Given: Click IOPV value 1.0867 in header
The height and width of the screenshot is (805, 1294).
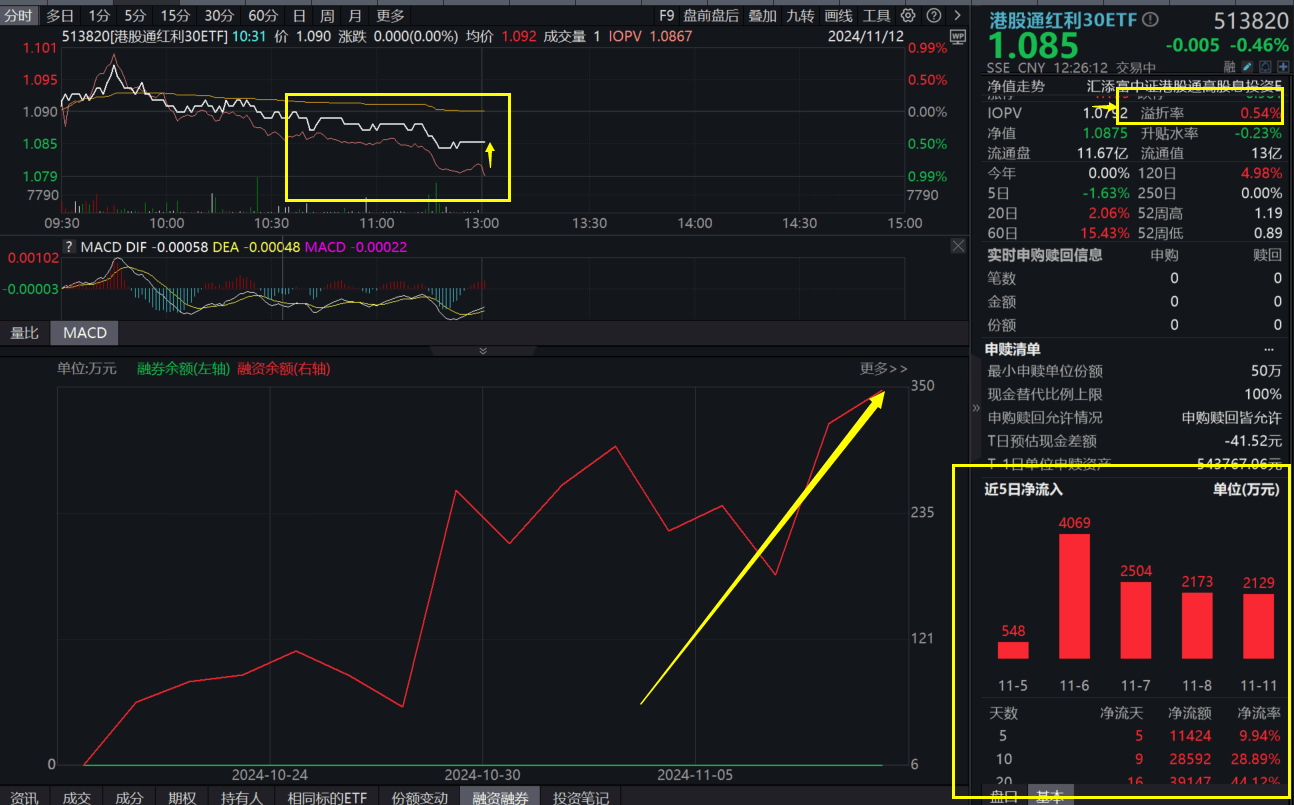Looking at the screenshot, I should [671, 36].
